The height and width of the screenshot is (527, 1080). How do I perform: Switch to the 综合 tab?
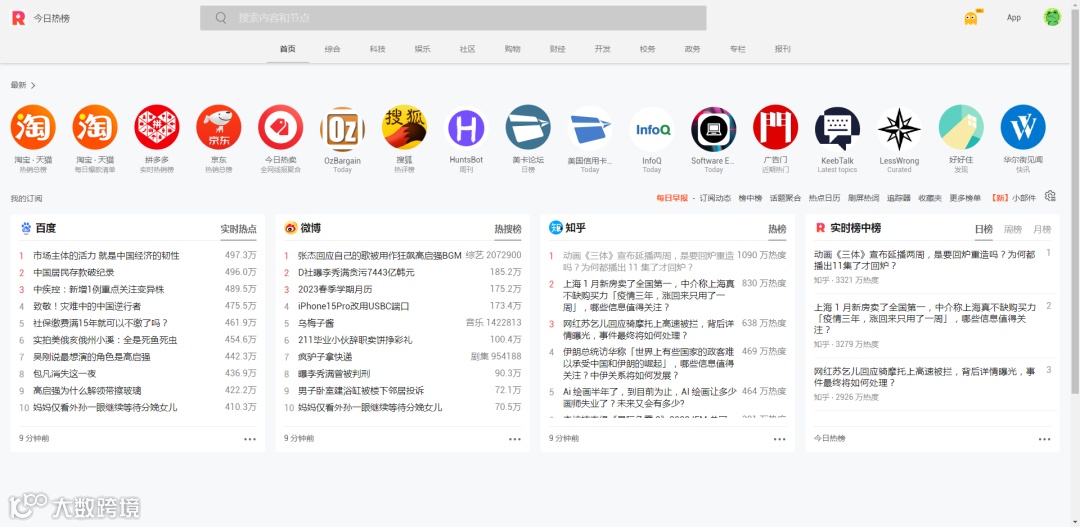pyautogui.click(x=333, y=49)
